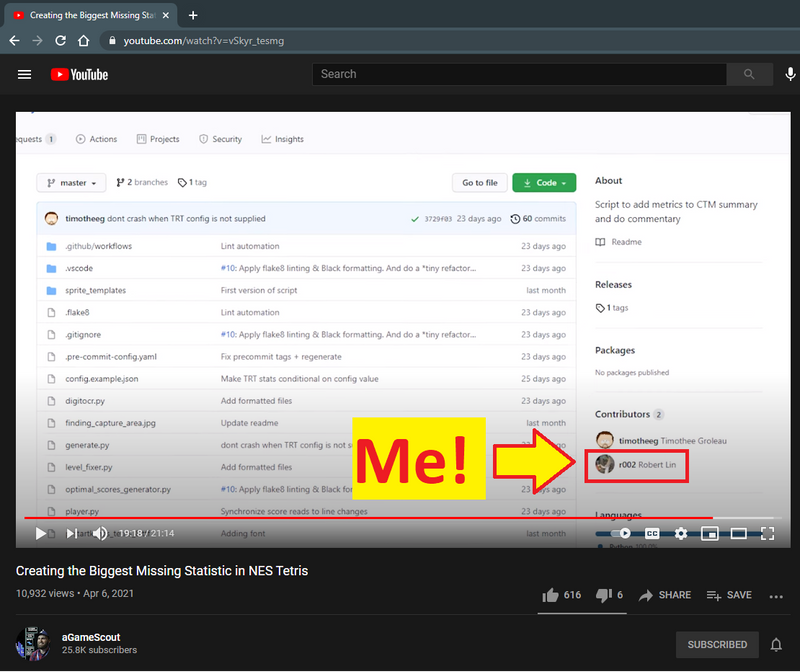This screenshot has width=800, height=672.
Task: Switch to miniplayer mode
Action: click(x=710, y=533)
